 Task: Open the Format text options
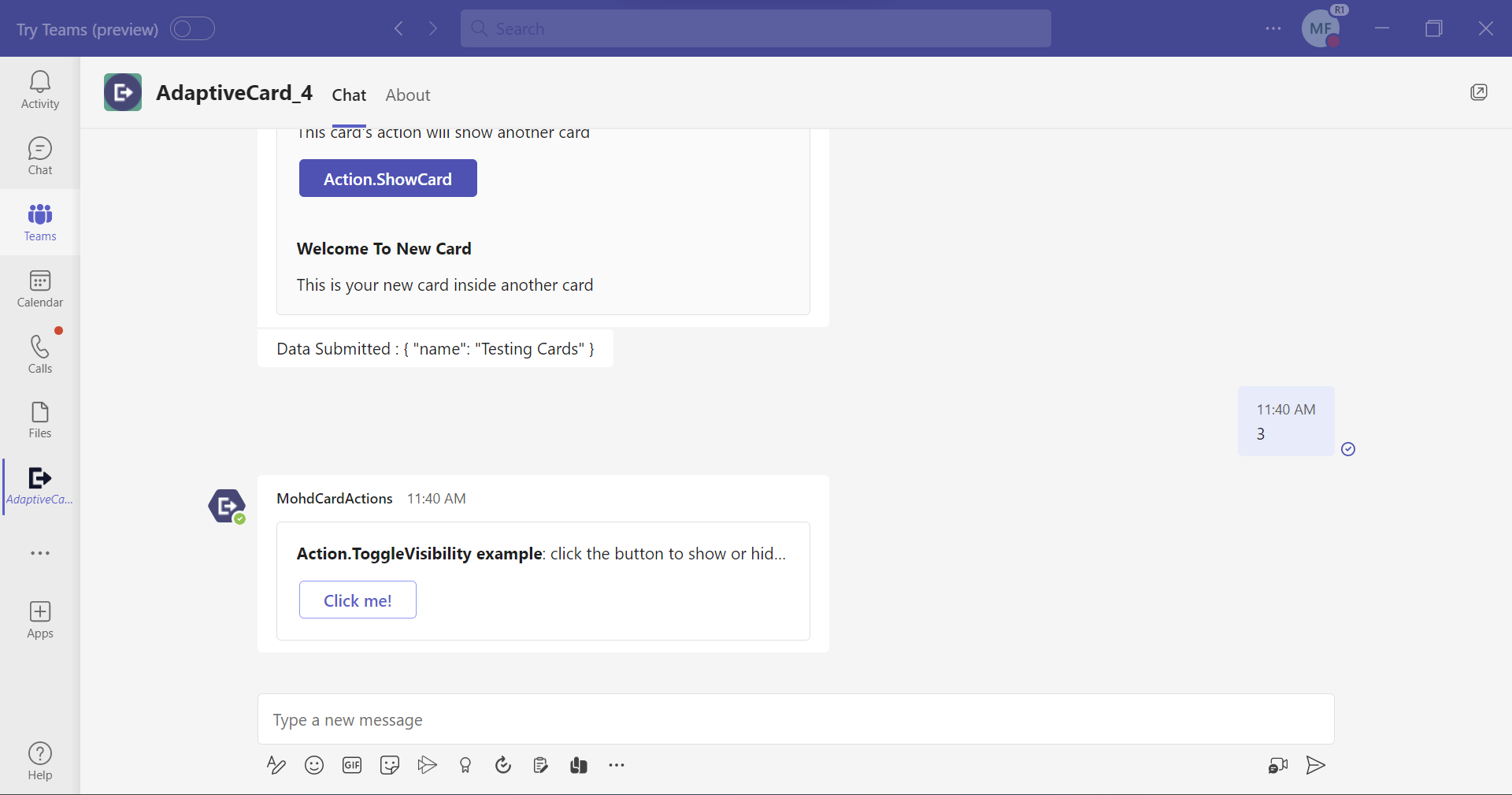[x=276, y=765]
